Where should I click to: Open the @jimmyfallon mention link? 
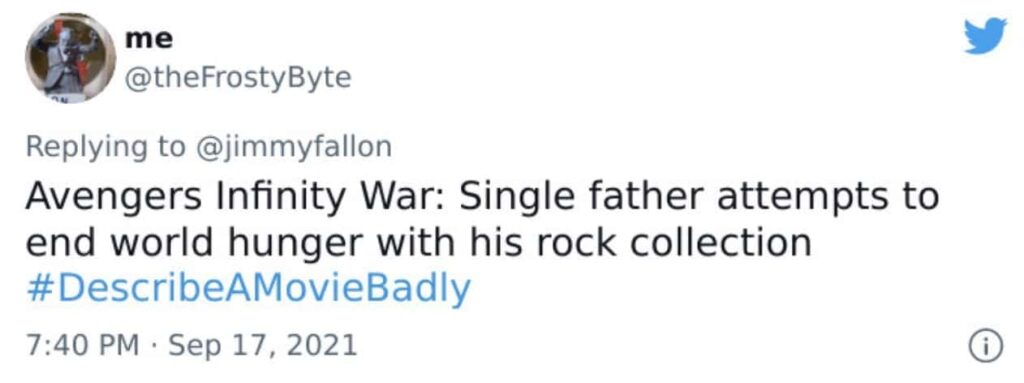pos(292,147)
